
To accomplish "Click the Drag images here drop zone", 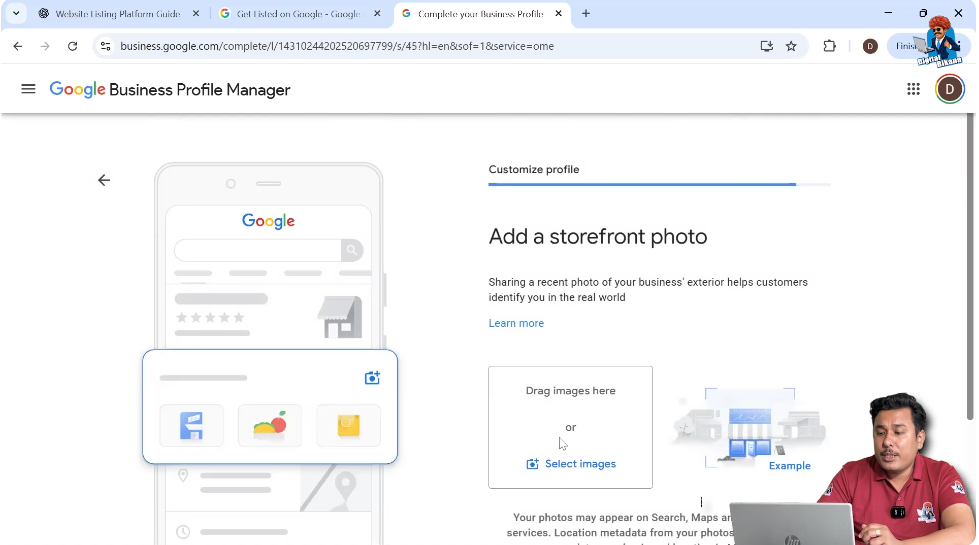I will [x=570, y=427].
